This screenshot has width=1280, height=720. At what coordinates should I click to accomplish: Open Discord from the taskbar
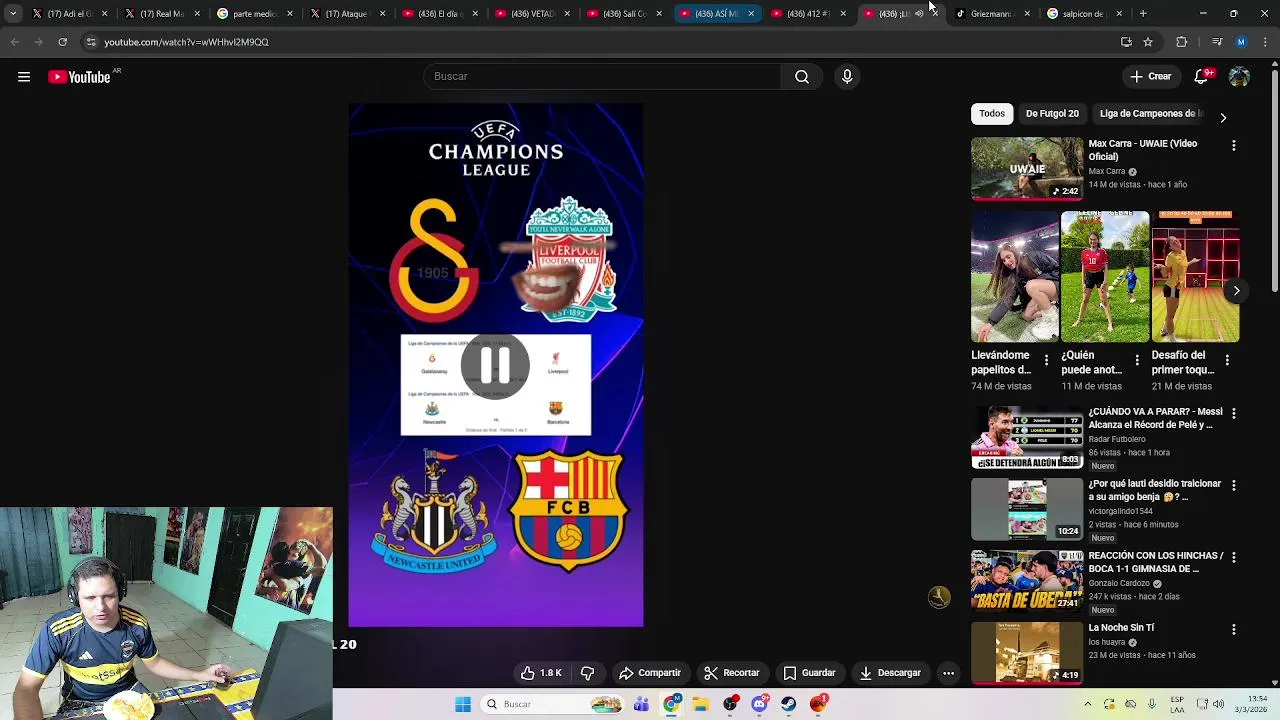pyautogui.click(x=759, y=704)
